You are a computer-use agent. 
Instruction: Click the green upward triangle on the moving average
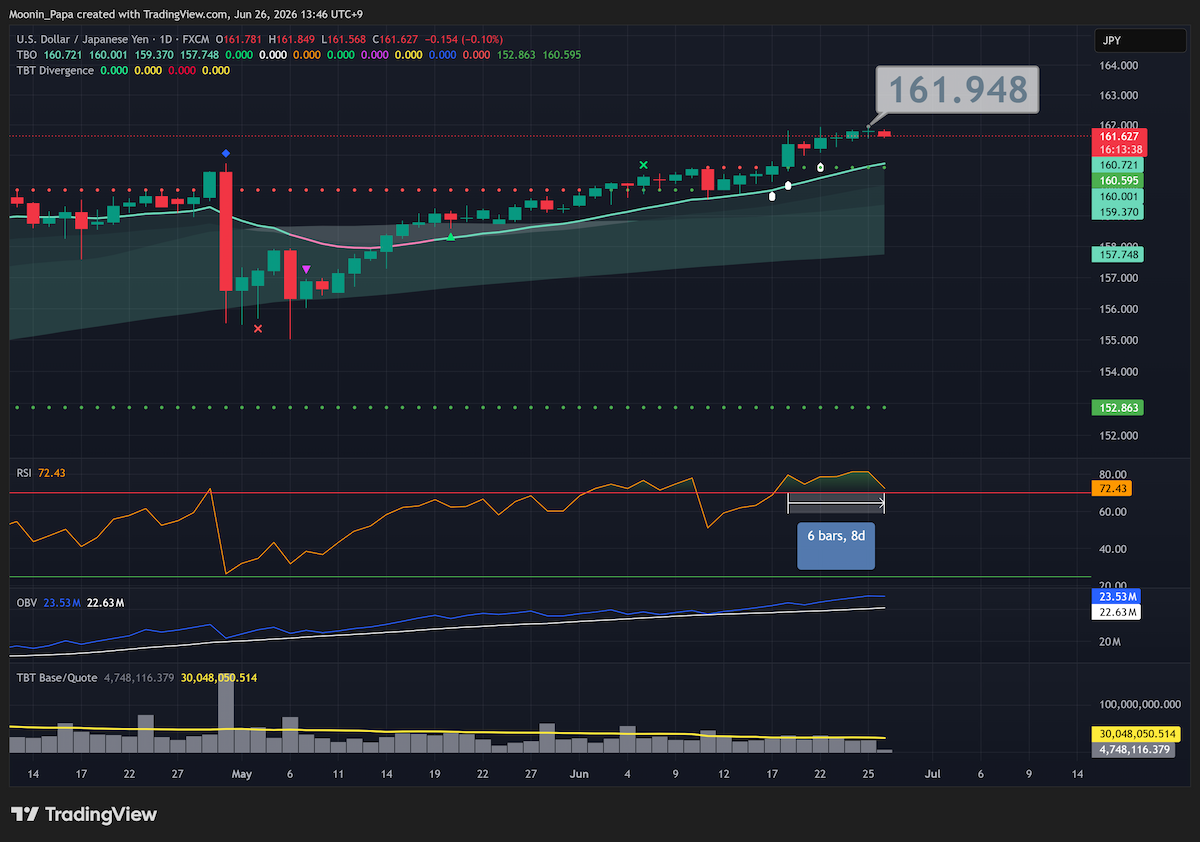451,236
